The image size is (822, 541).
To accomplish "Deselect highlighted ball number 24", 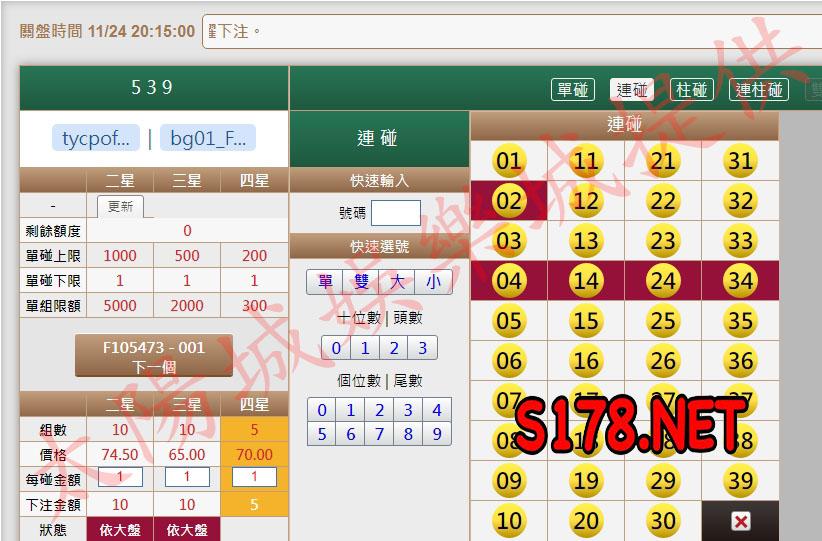I will [663, 281].
